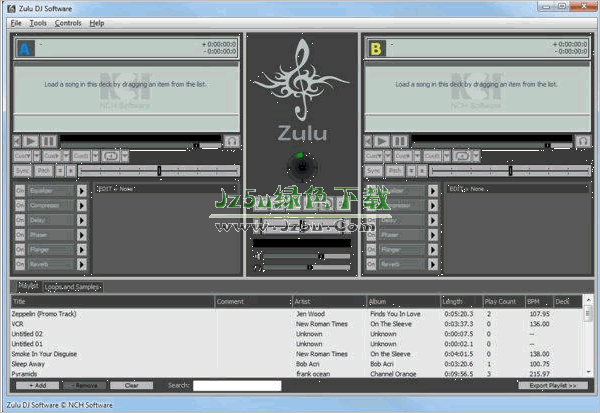Open Delay settings arrow on deck A
The width and height of the screenshot is (600, 413).
[82, 220]
